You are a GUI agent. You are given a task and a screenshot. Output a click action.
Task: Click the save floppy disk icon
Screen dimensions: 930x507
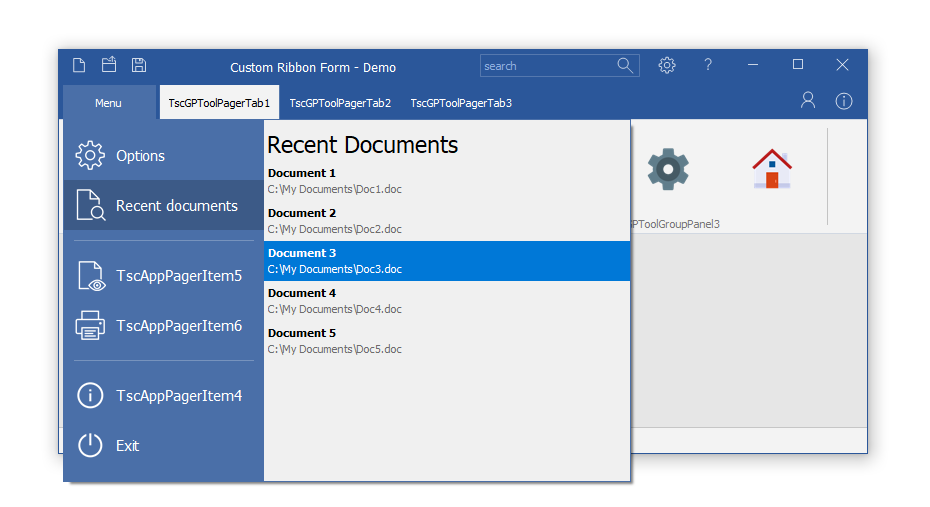click(139, 65)
